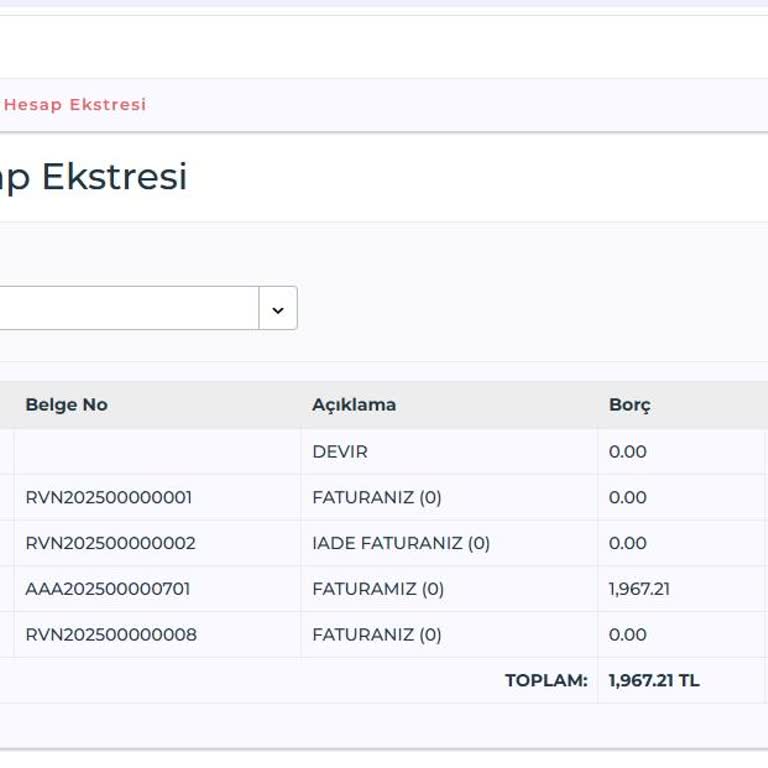
Task: Select the IADE FATURANIZ (0) description
Action: point(401,544)
